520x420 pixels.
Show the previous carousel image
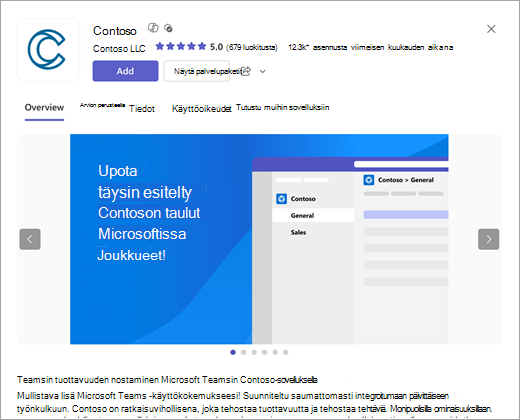pyautogui.click(x=30, y=239)
